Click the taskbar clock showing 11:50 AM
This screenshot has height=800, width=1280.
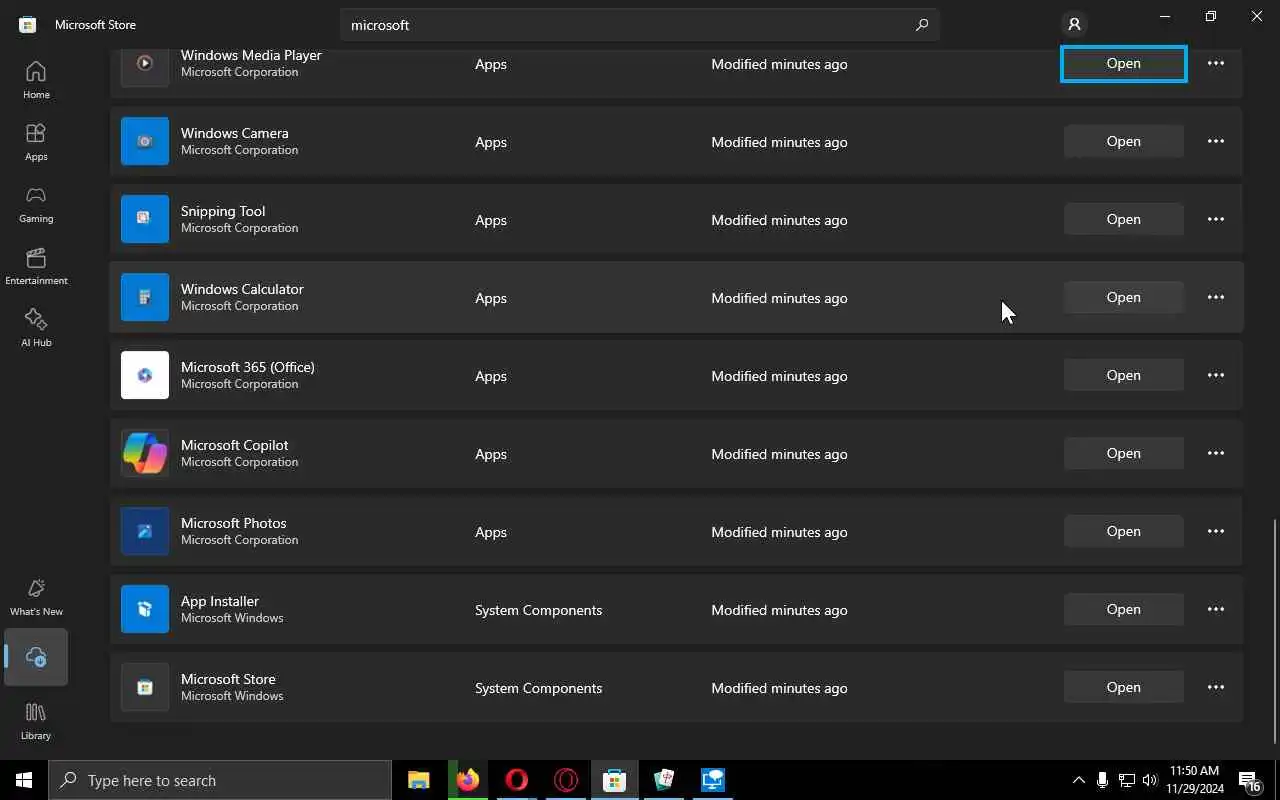click(x=1194, y=780)
